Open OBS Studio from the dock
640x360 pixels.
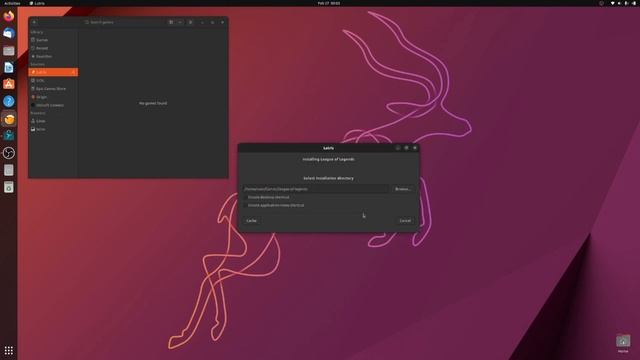(x=9, y=153)
